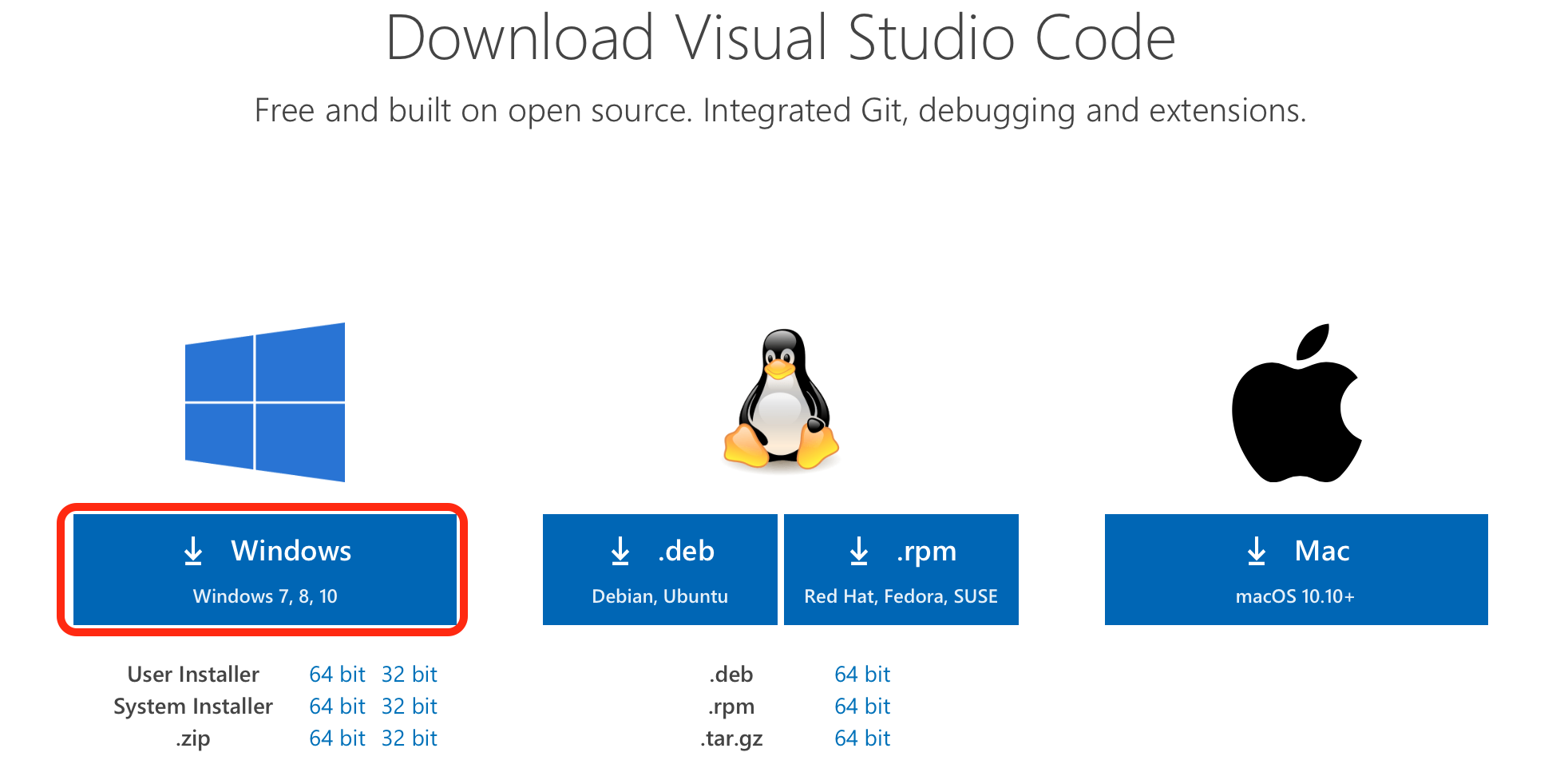Open the System Installer 32 bit link
Screen dimensions: 1568x768
[x=409, y=707]
